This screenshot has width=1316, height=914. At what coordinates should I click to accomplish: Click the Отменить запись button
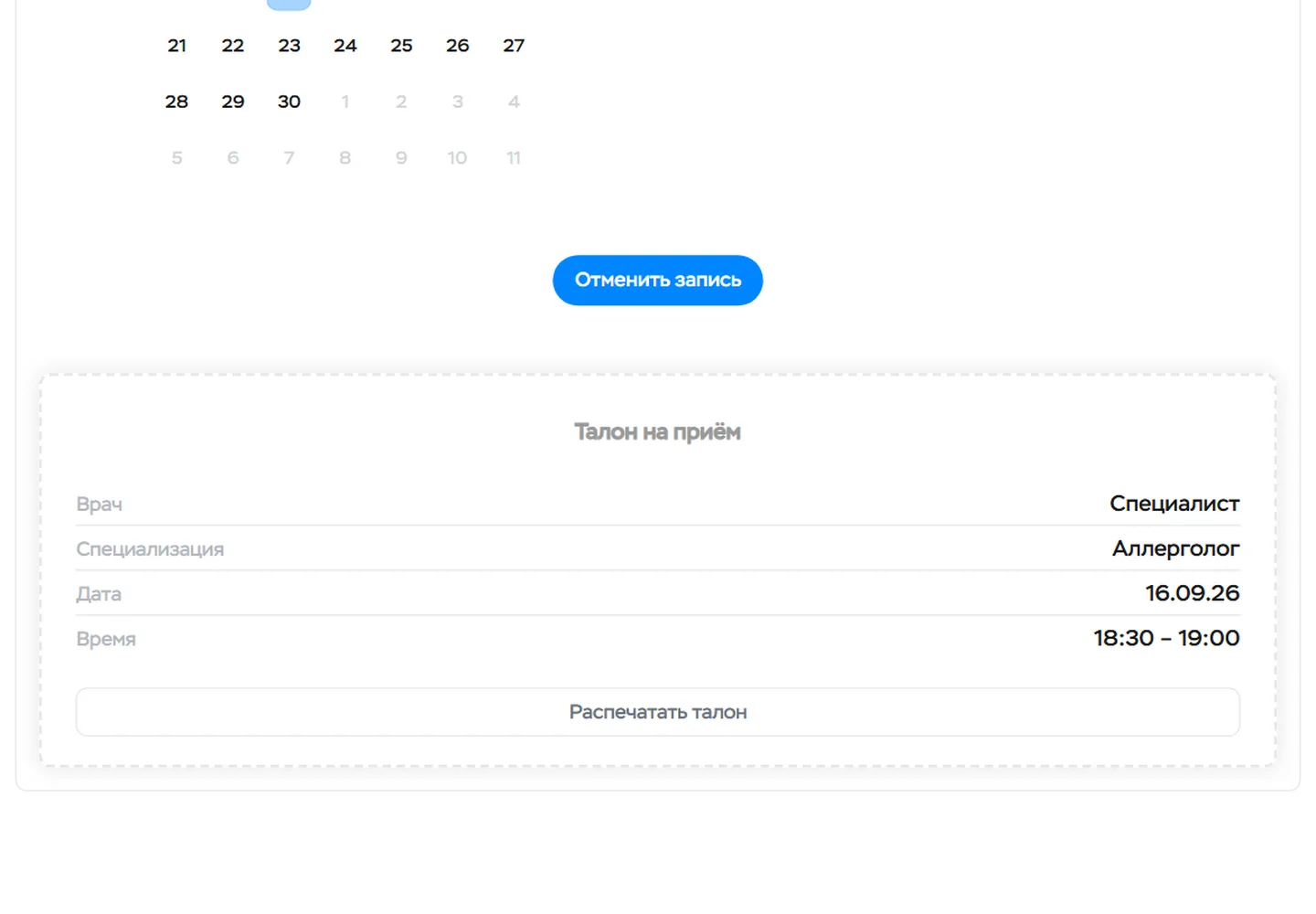(x=657, y=280)
